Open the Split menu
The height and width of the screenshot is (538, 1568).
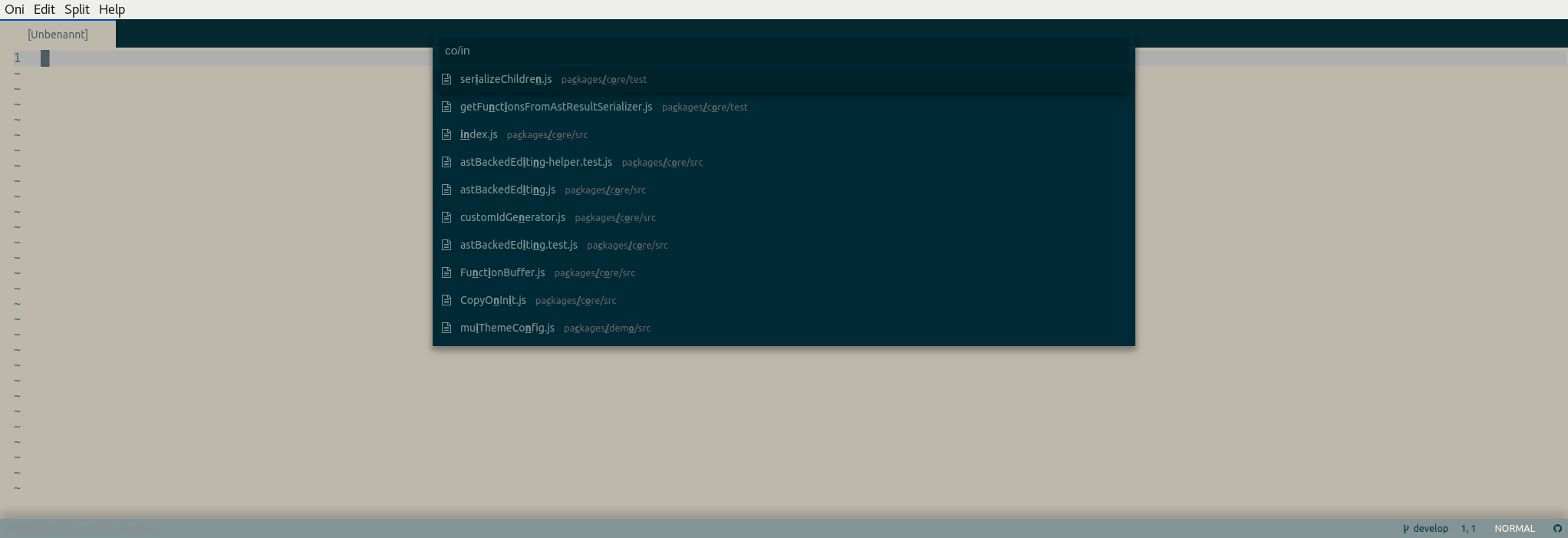click(x=77, y=9)
